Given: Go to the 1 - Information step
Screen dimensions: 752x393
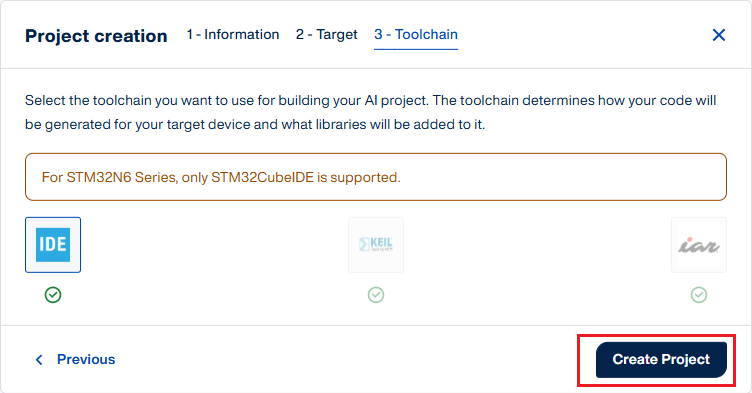Looking at the screenshot, I should pyautogui.click(x=233, y=35).
